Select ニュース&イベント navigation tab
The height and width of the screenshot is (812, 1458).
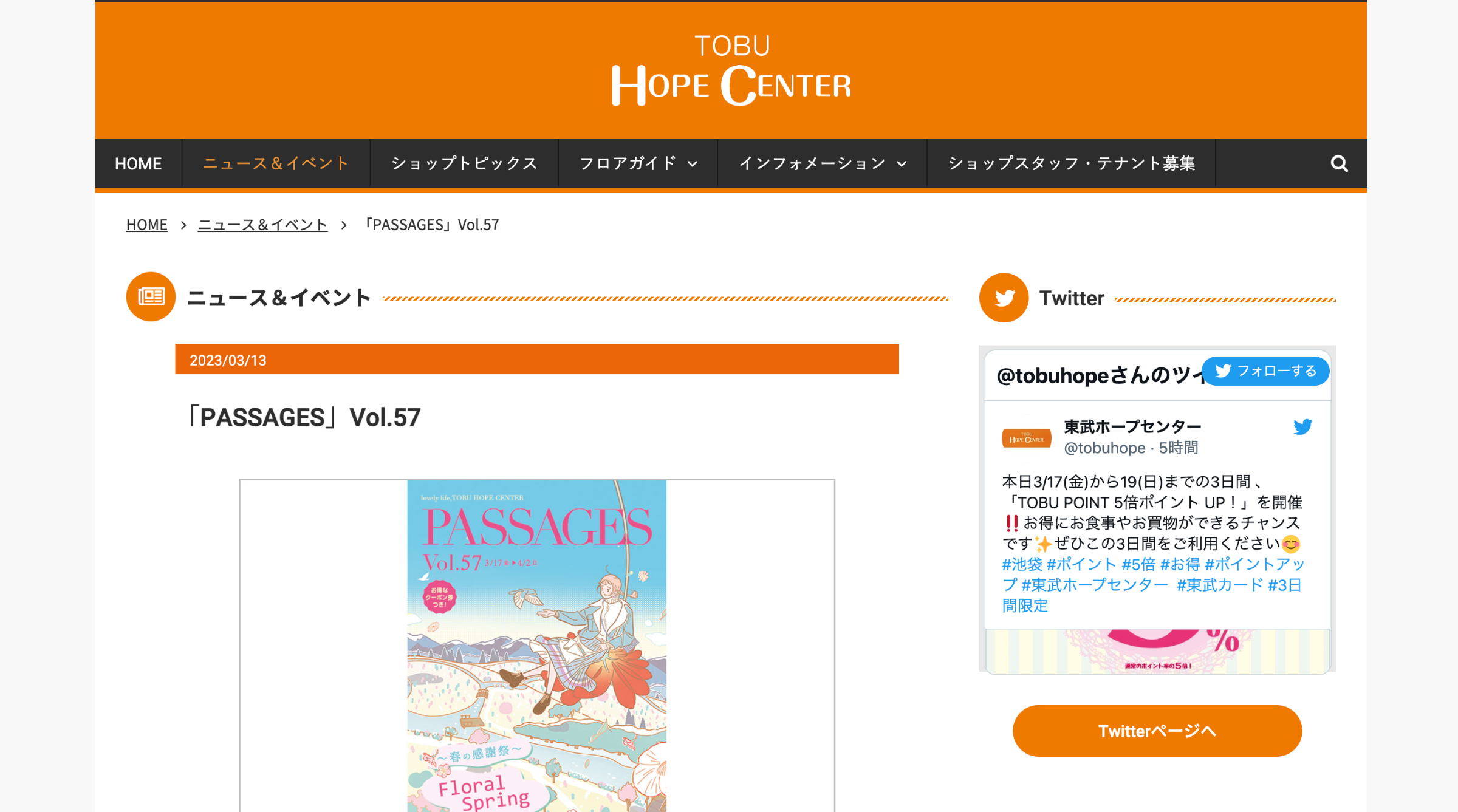pyautogui.click(x=276, y=163)
